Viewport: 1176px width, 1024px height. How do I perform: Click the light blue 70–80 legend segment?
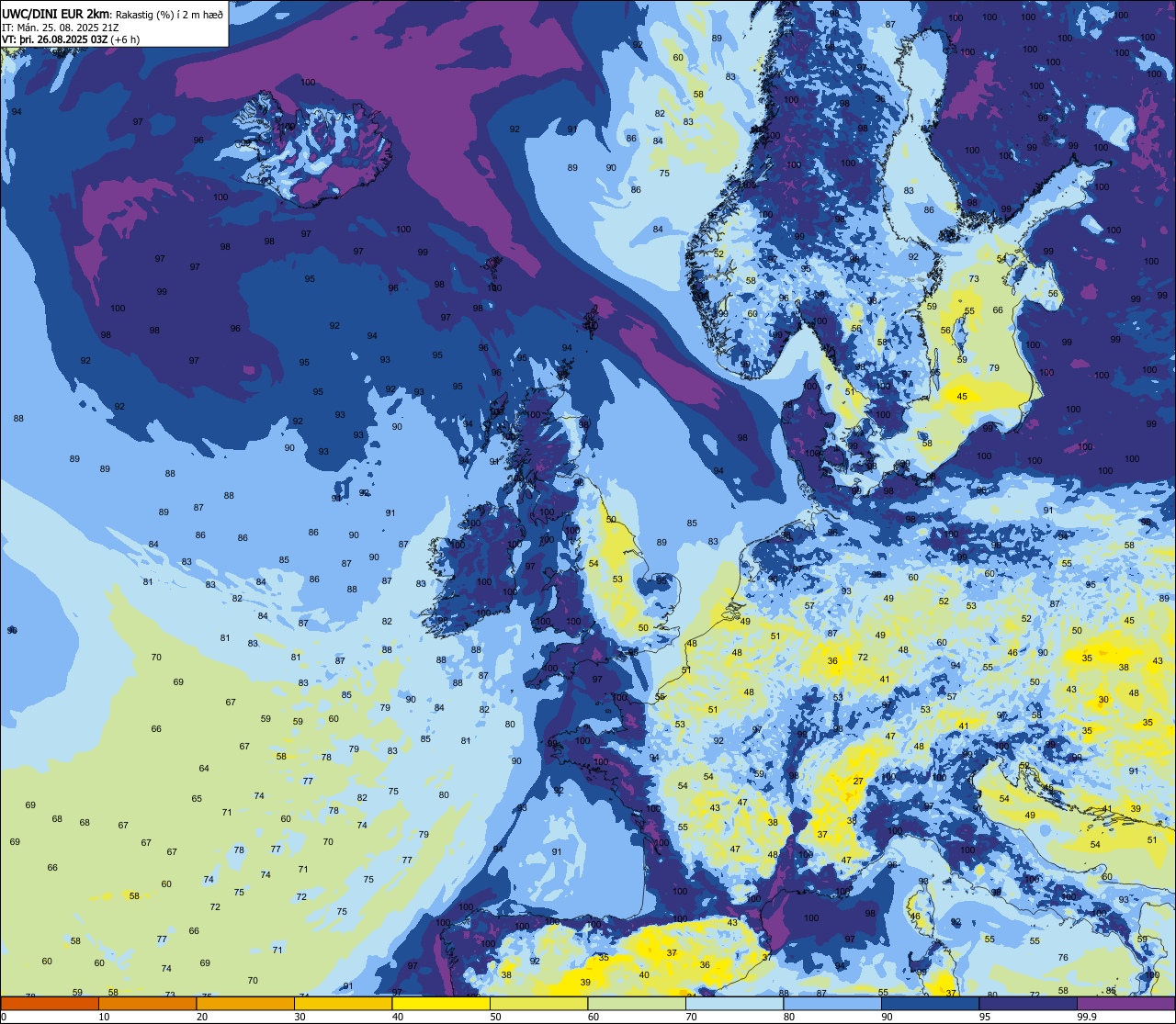734,1003
